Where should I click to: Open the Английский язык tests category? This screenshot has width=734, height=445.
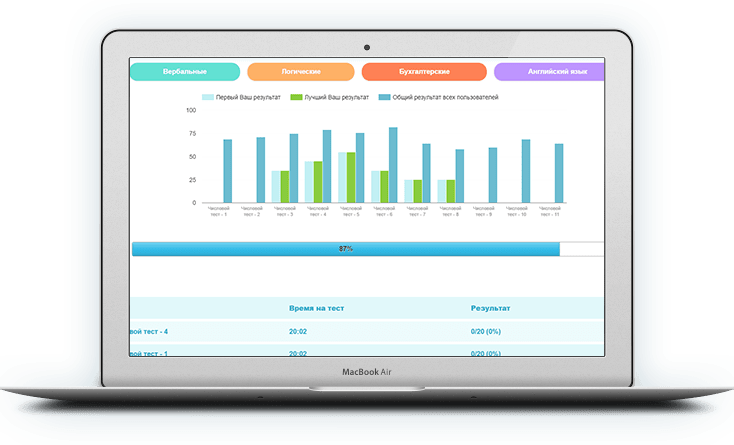(x=549, y=72)
